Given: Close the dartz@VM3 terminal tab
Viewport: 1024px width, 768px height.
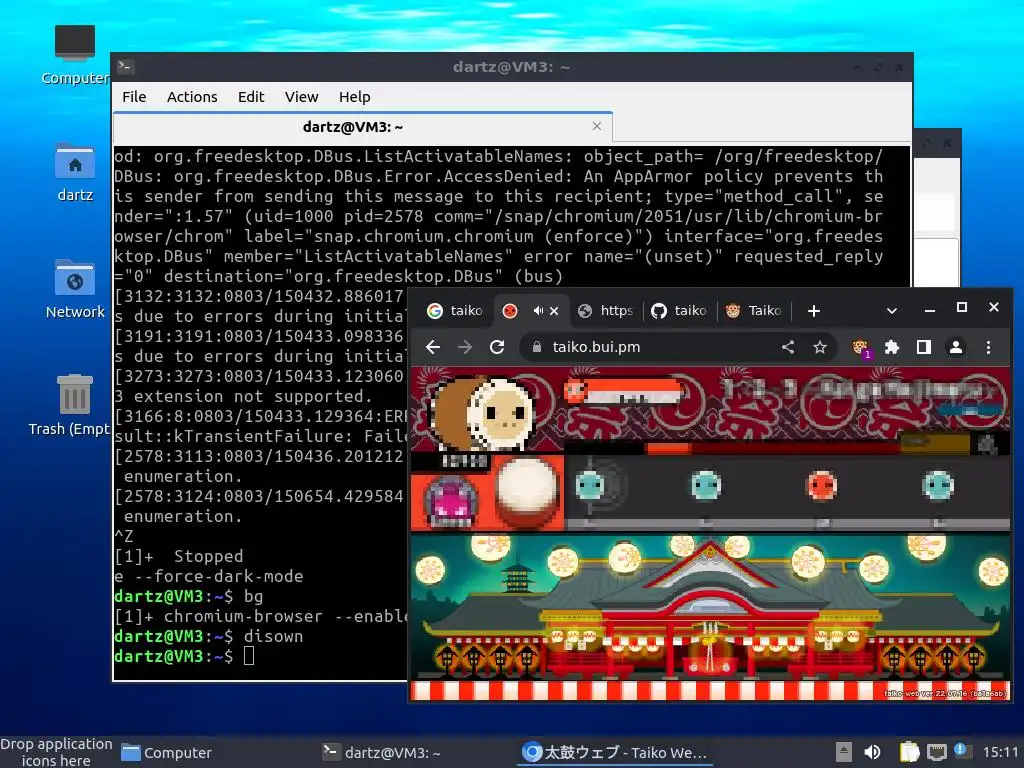Looking at the screenshot, I should [x=597, y=126].
